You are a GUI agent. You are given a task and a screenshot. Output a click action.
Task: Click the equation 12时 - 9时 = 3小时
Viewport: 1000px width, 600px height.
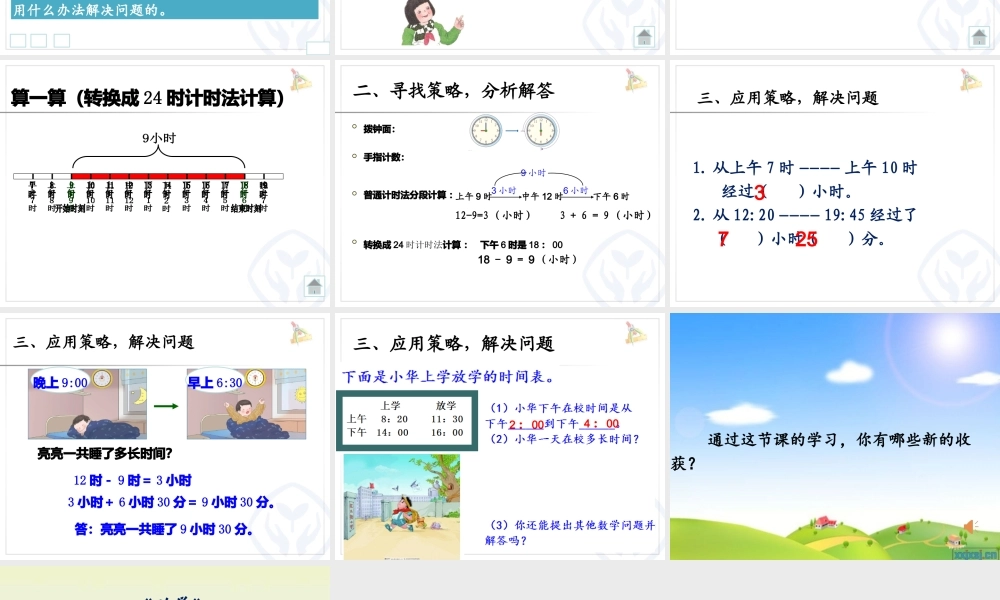click(132, 480)
